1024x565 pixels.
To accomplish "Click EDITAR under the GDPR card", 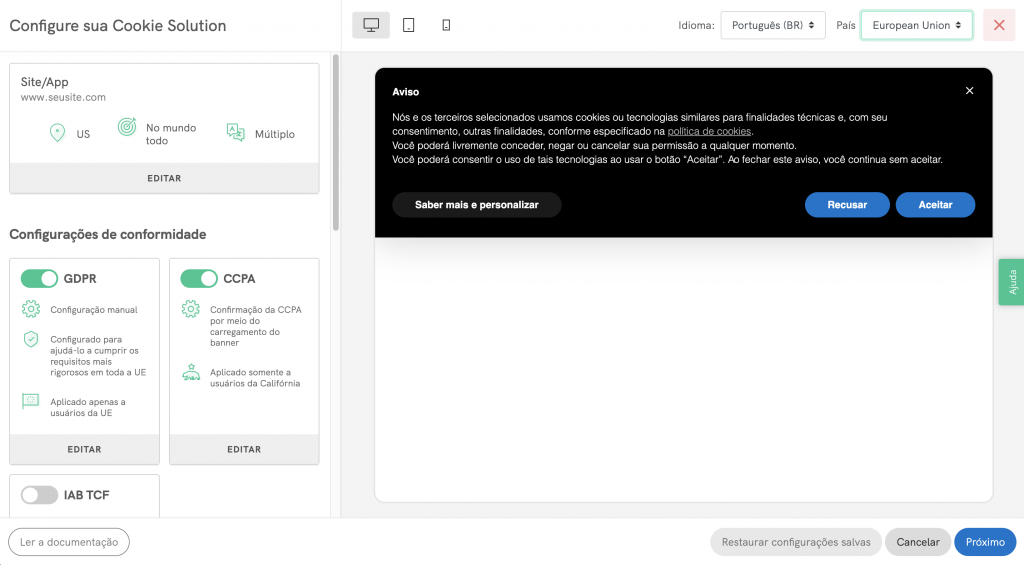I will 84,449.
